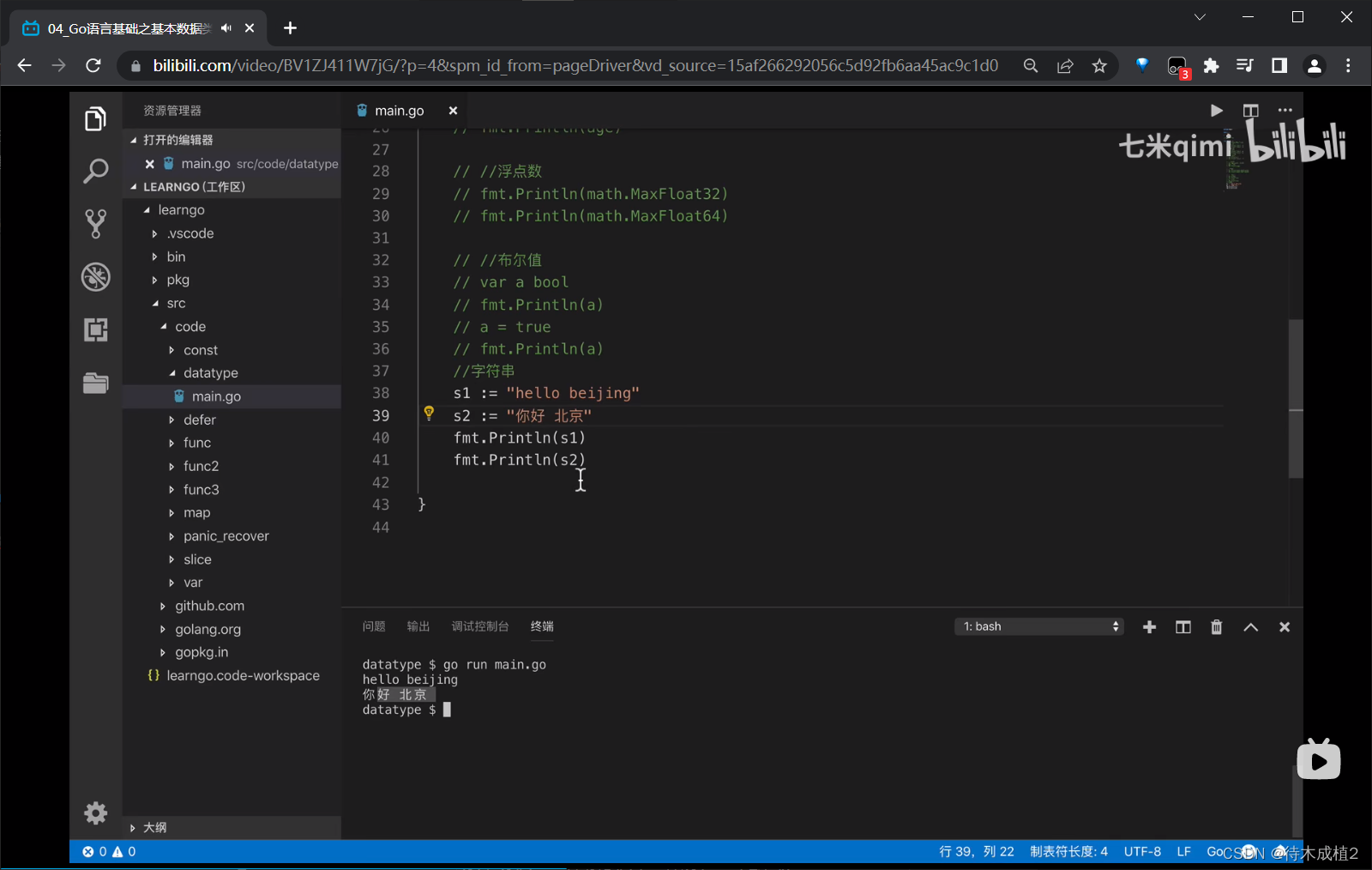Collapse the LEARNGO workspace section
This screenshot has height=870, width=1372.
(133, 187)
